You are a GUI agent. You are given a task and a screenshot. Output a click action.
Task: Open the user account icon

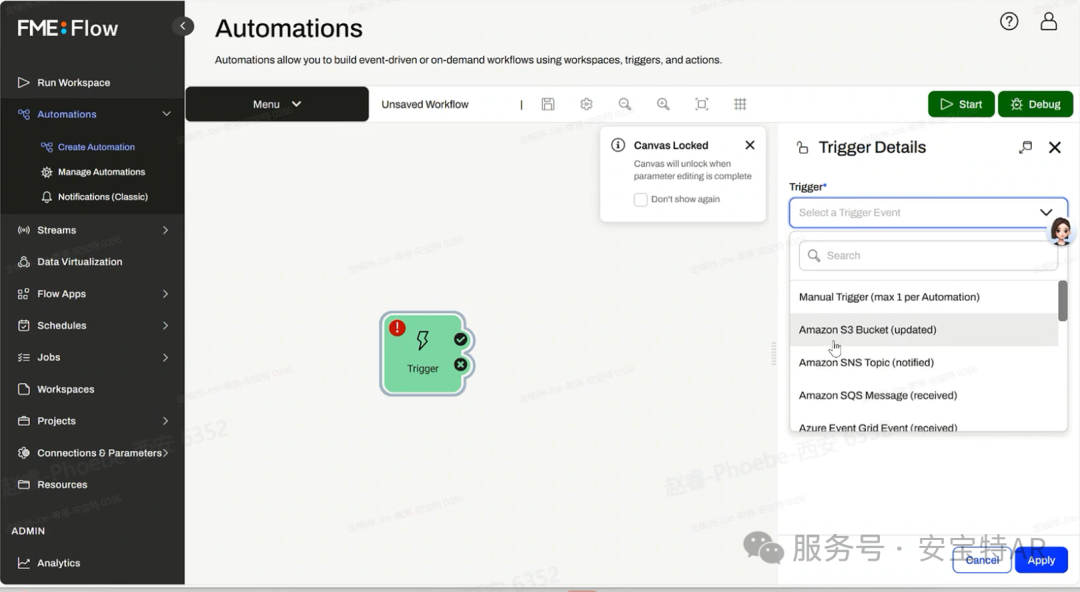tap(1048, 21)
